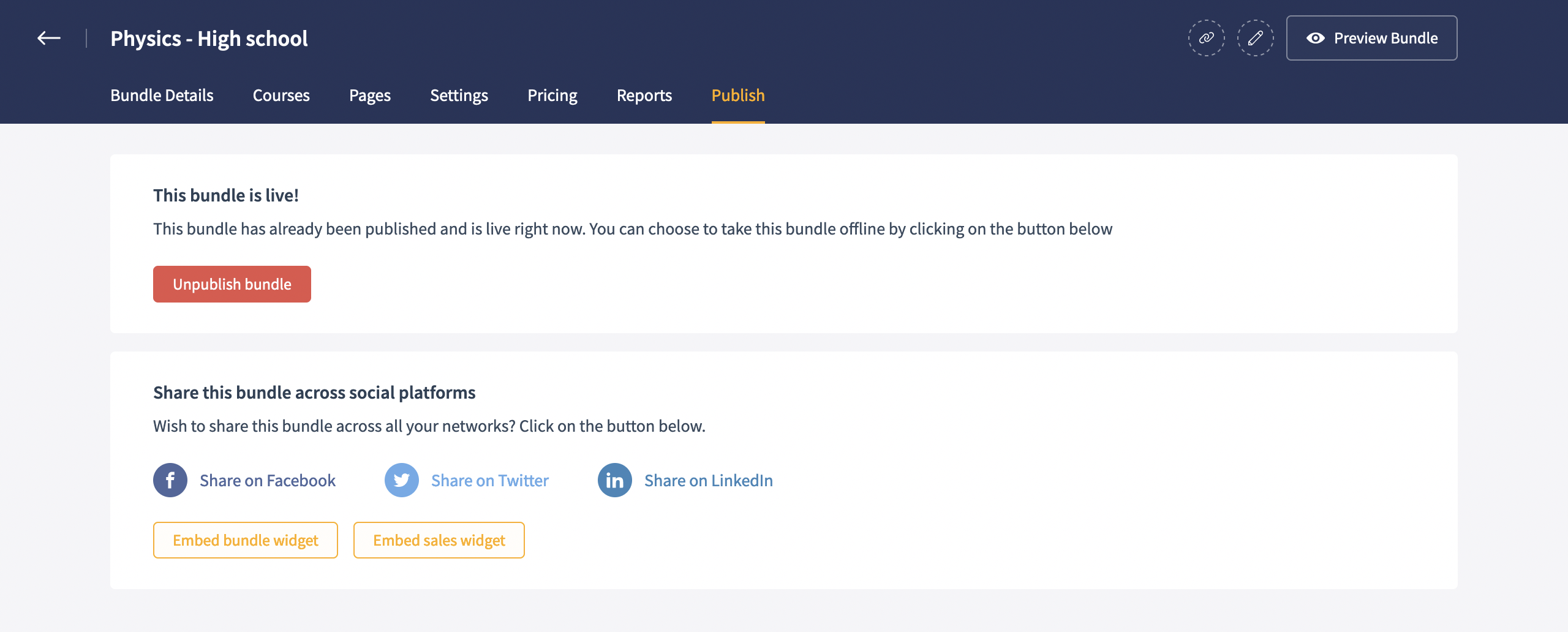The image size is (1568, 632).
Task: Switch to the Courses tab
Action: click(x=281, y=96)
